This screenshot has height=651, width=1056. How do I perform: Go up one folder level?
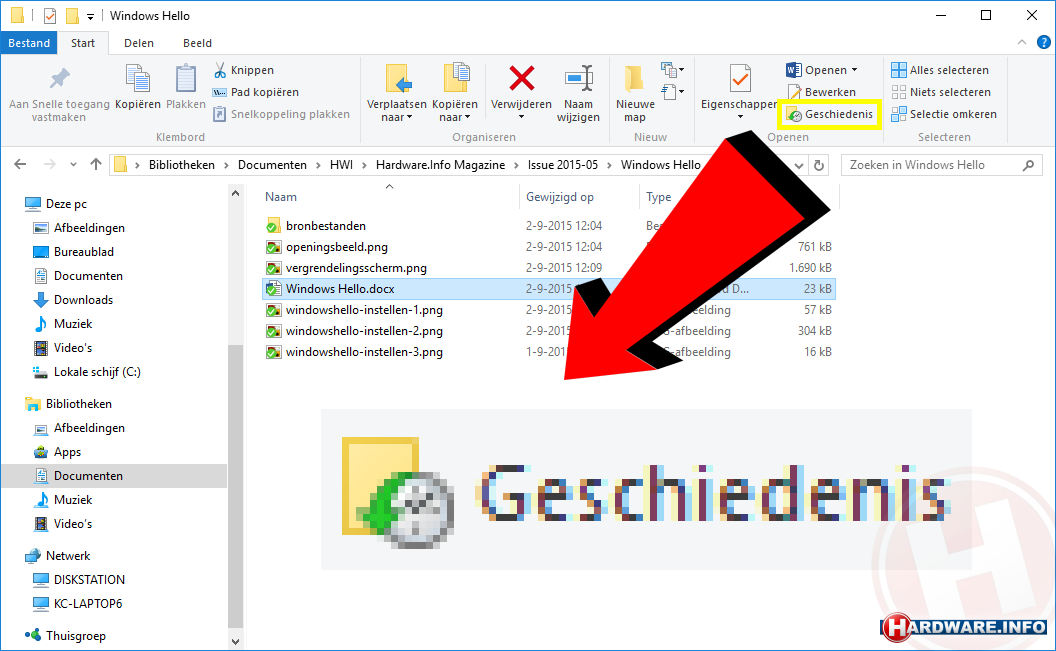(96, 164)
